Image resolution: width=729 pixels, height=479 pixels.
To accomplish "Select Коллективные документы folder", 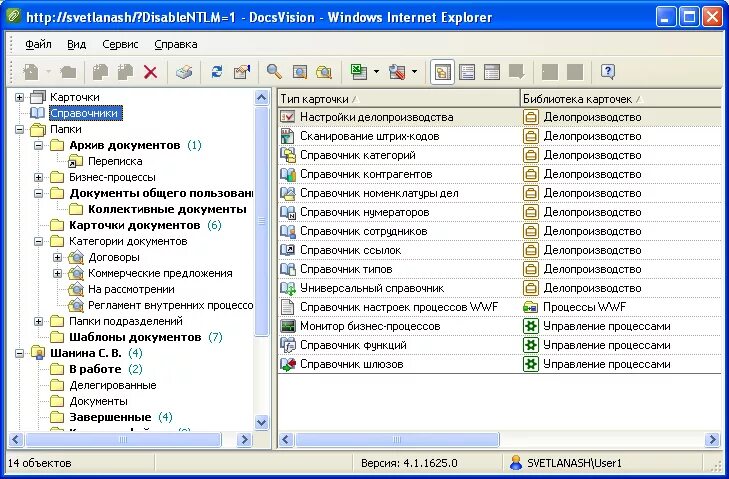I will [x=167, y=209].
